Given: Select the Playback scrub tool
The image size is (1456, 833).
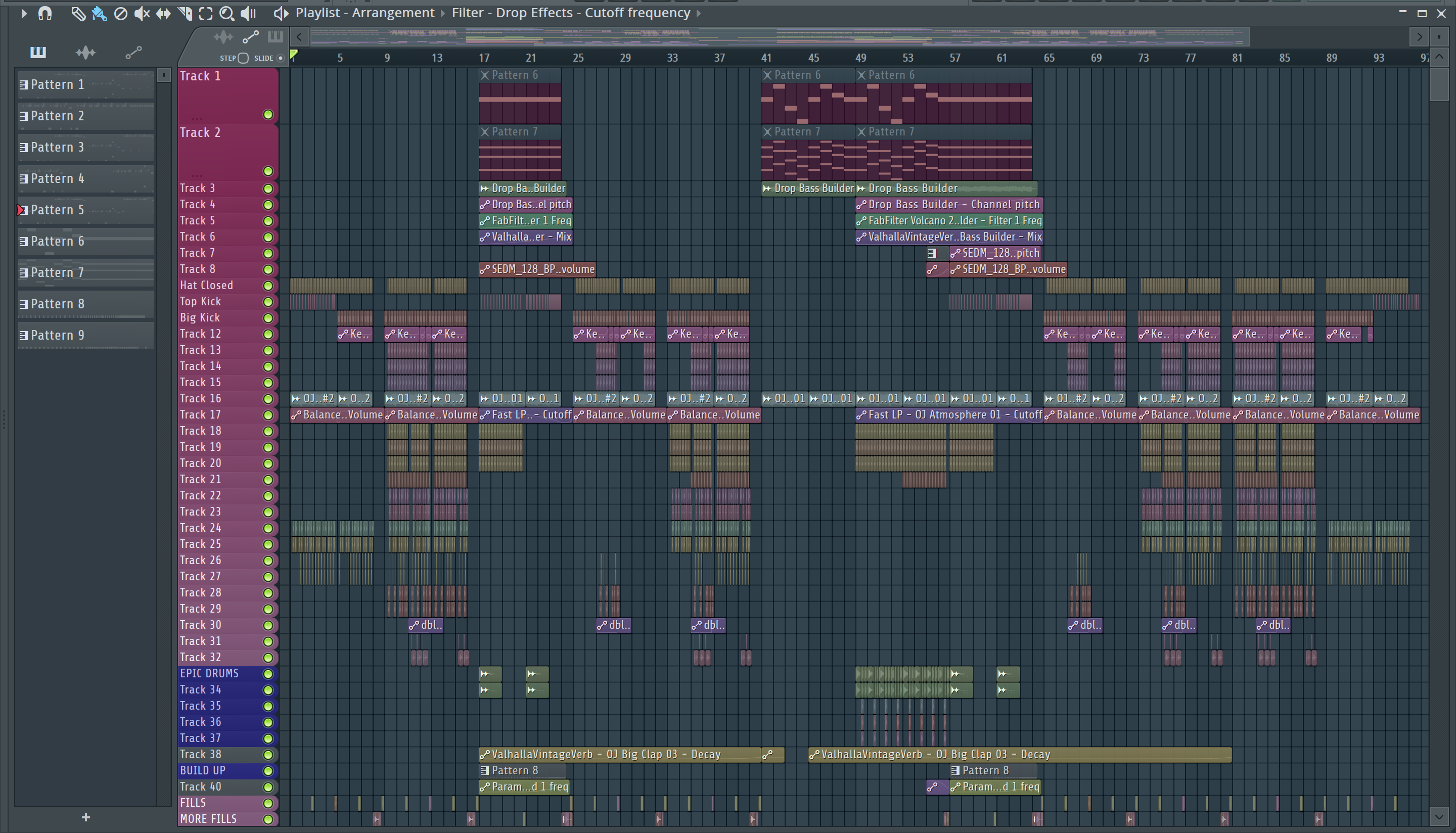Looking at the screenshot, I should click(248, 13).
